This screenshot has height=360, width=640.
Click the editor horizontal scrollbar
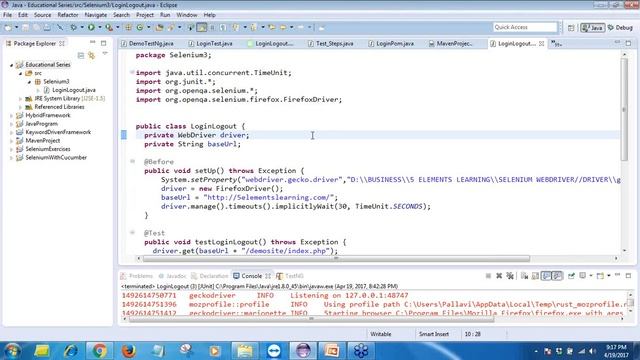click(x=336, y=258)
